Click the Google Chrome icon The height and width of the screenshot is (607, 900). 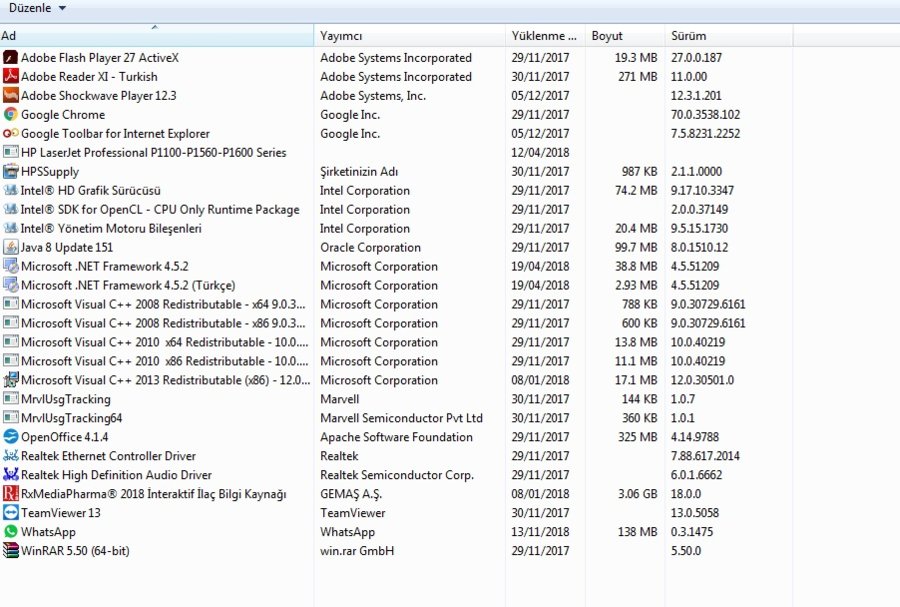[10, 114]
